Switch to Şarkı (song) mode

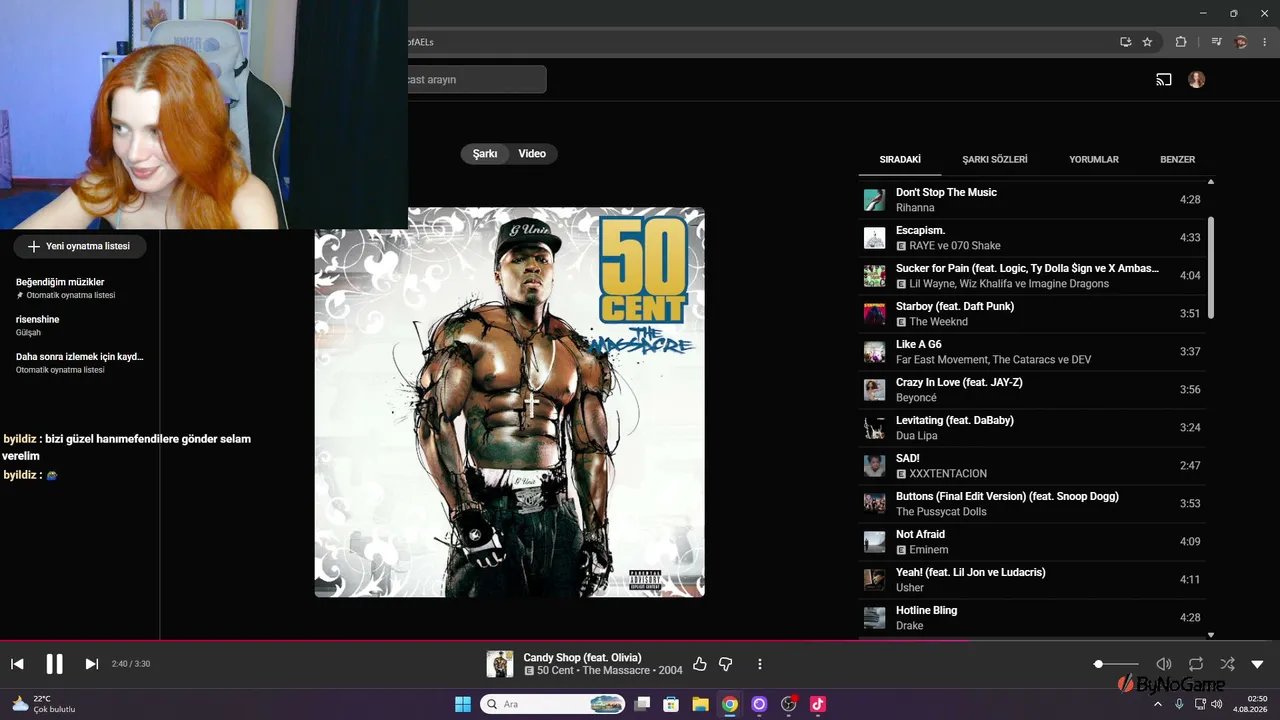tap(485, 154)
